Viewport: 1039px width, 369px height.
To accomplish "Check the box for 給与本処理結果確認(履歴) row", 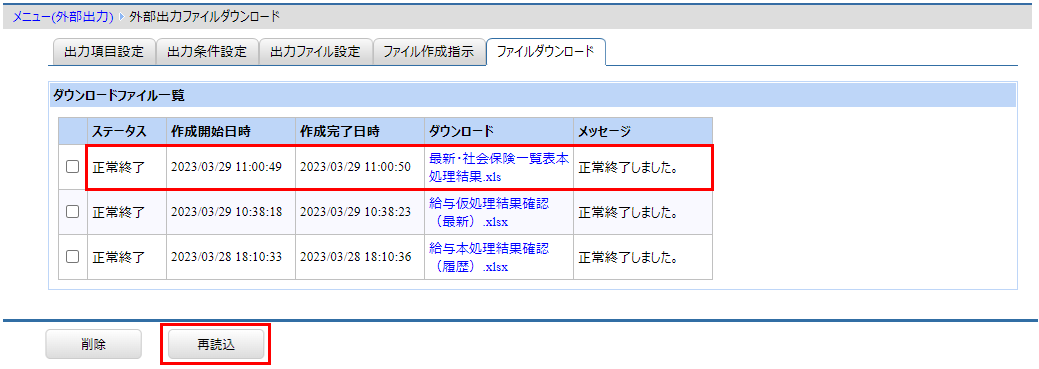I will pos(73,256).
